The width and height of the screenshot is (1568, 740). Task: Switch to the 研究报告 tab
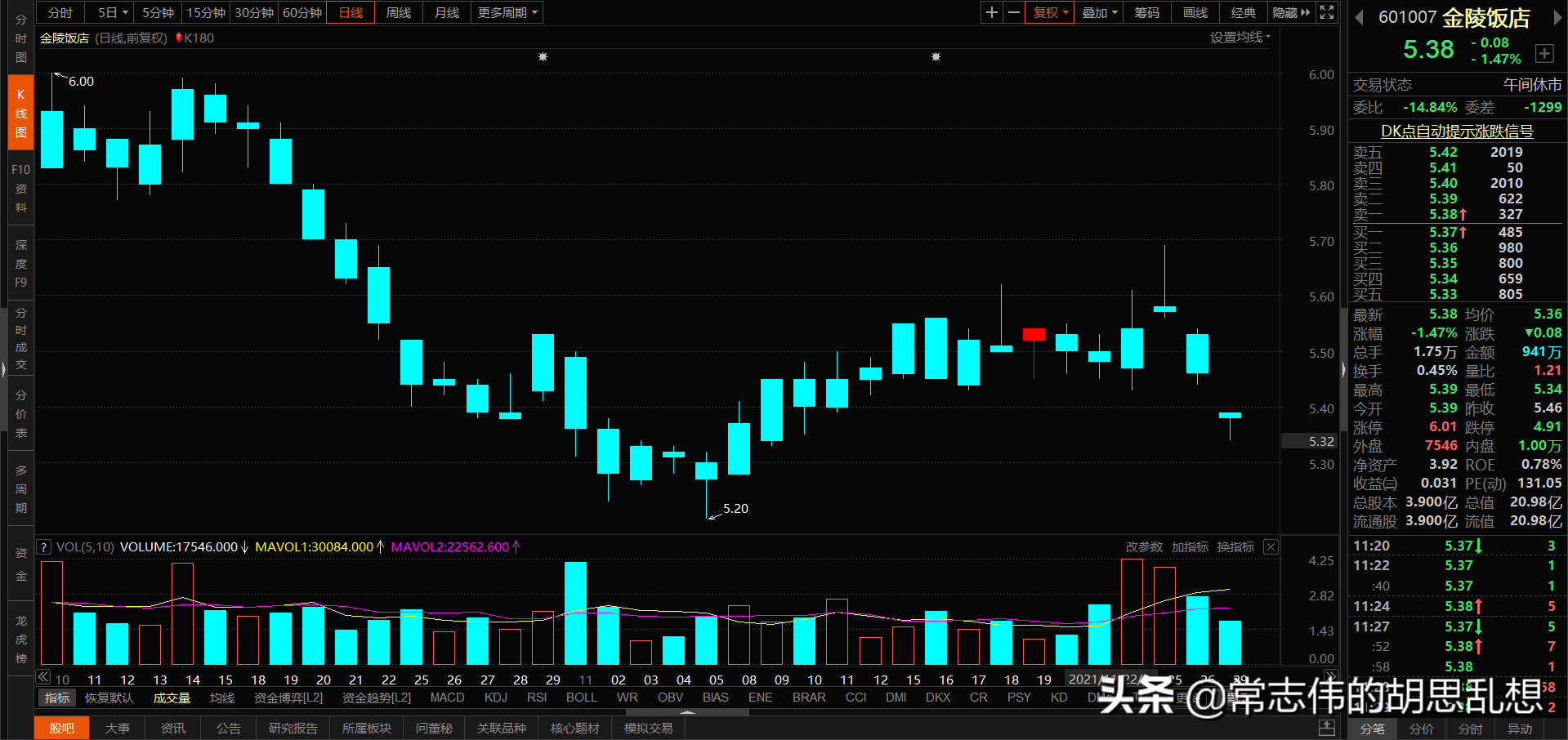click(x=293, y=728)
